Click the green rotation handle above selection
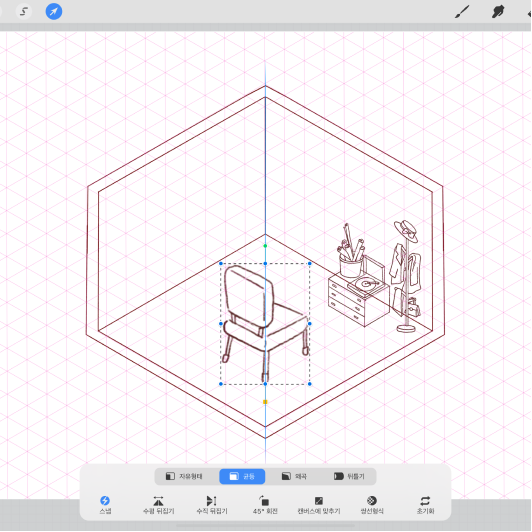Screen dimensions: 532x532 (x=265, y=246)
